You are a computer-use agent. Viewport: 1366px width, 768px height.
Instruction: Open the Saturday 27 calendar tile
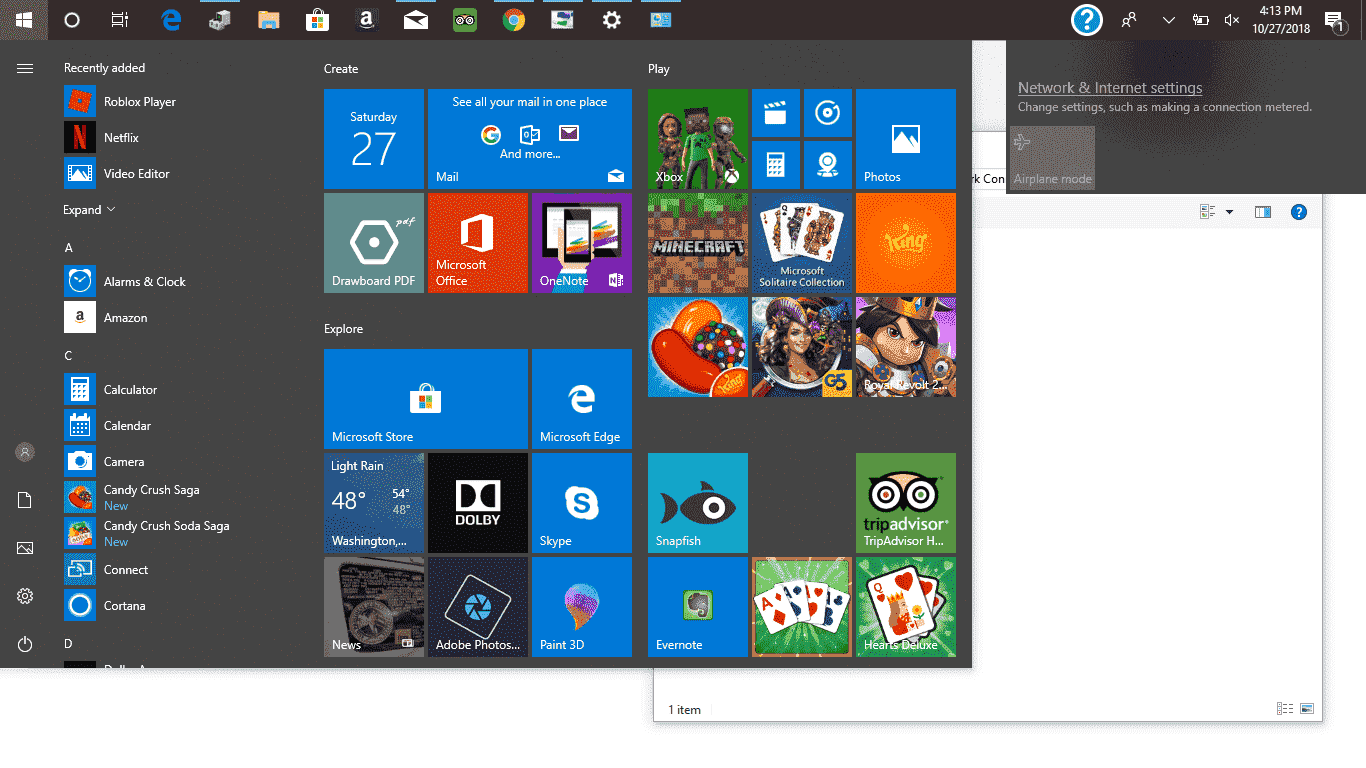(374, 139)
